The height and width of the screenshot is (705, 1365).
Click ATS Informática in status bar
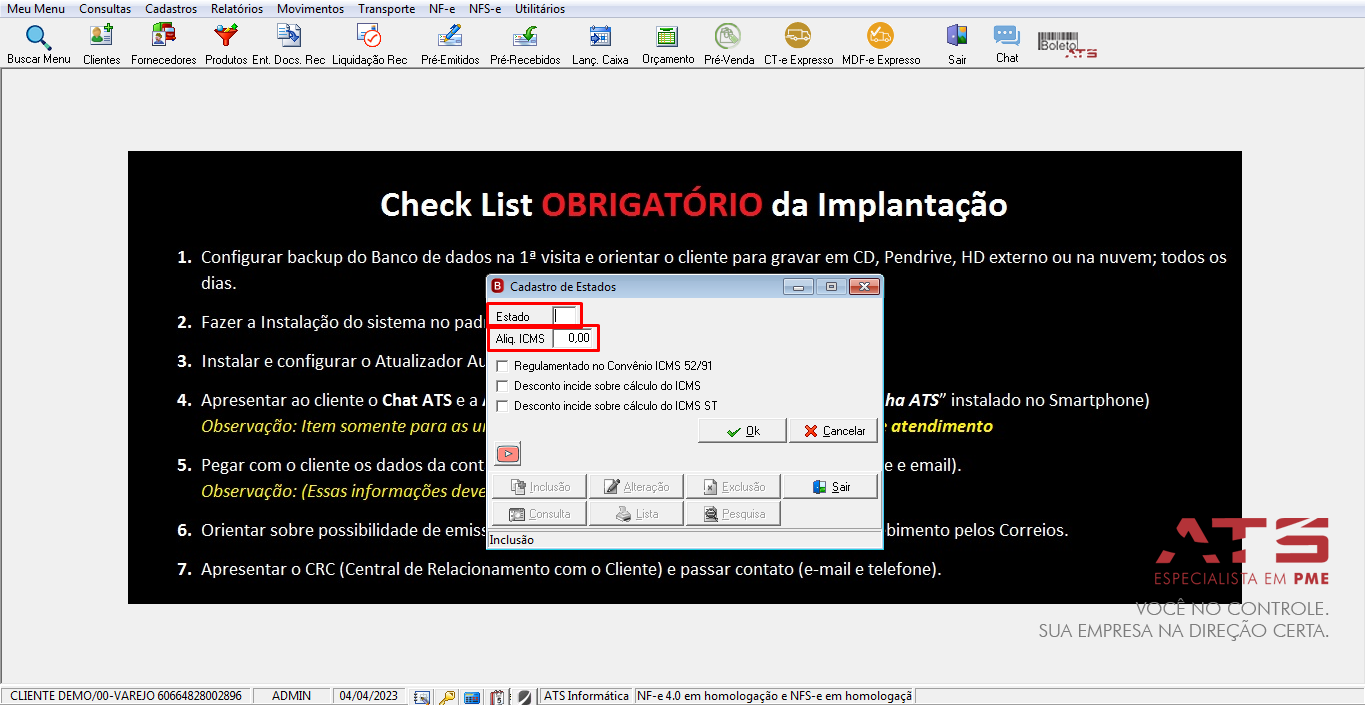point(586,696)
